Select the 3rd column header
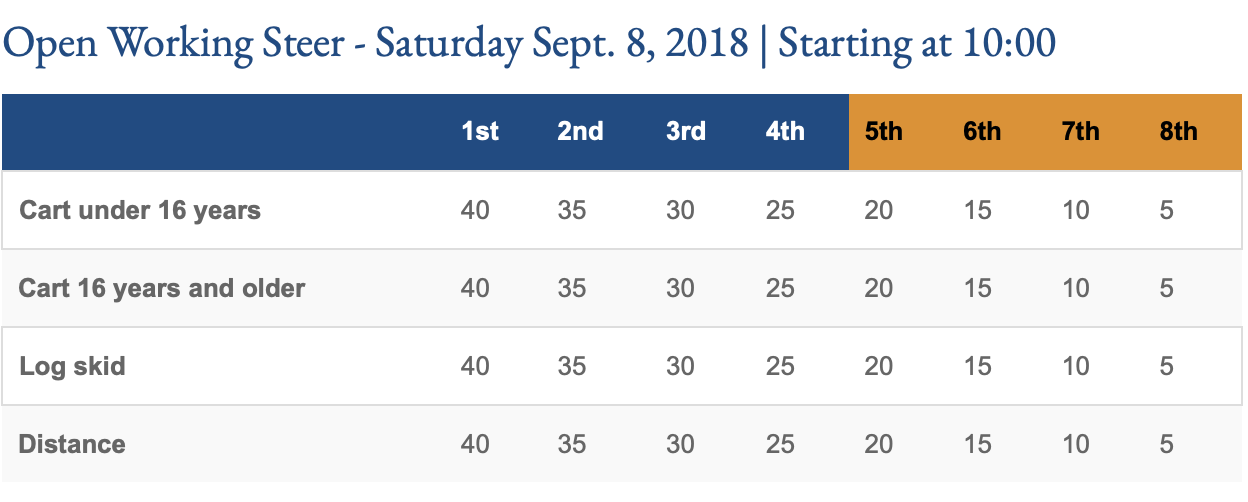The width and height of the screenshot is (1248, 502). click(x=685, y=132)
